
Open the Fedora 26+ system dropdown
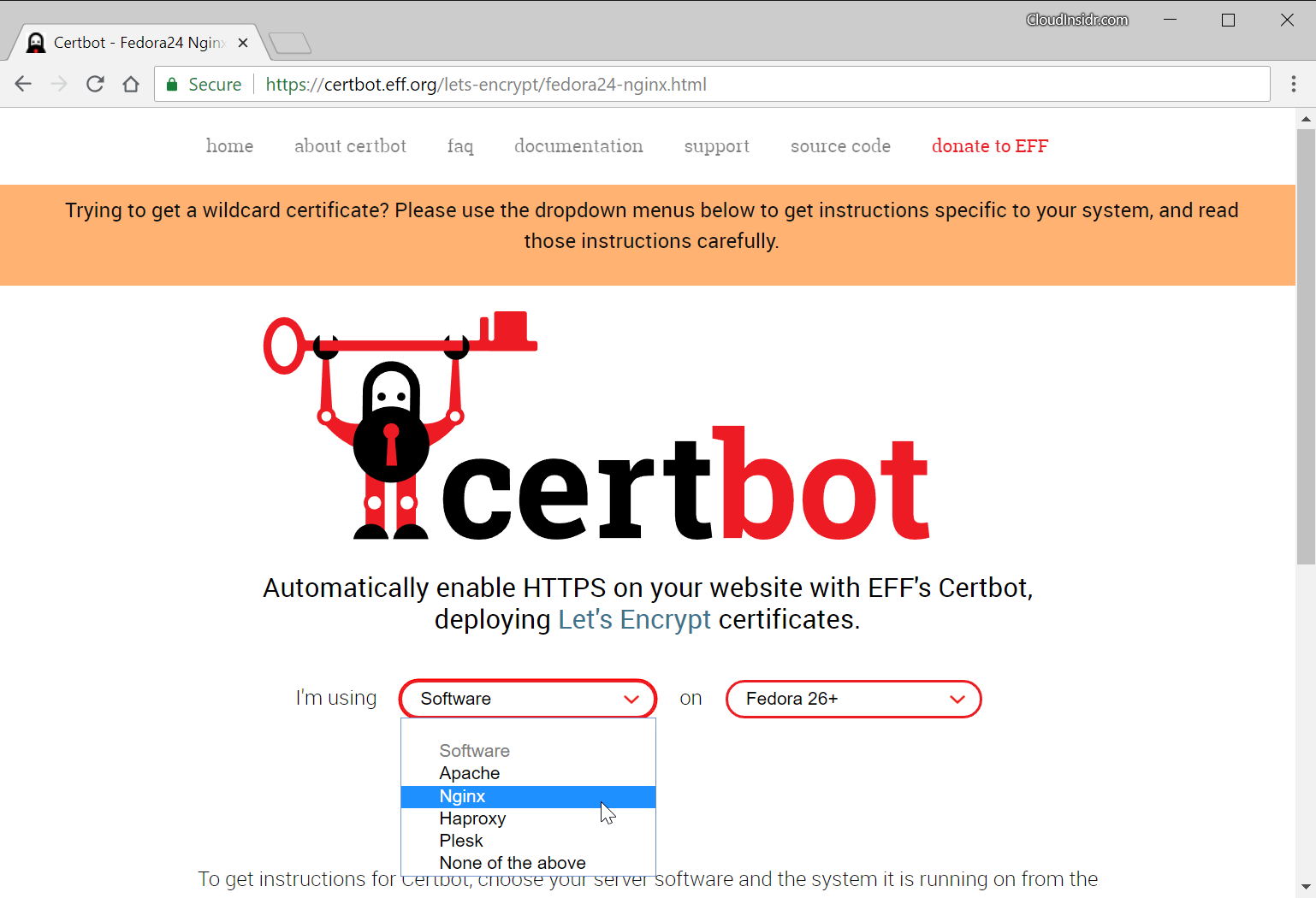[x=853, y=699]
